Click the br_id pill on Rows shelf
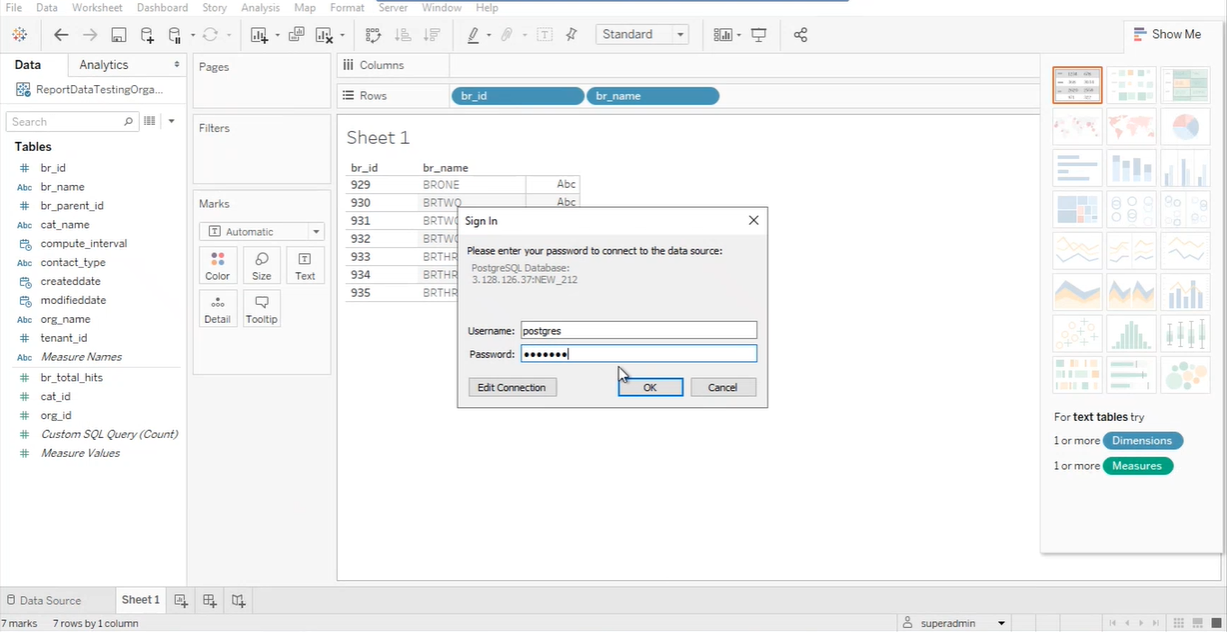The image size is (1227, 632). [x=517, y=96]
